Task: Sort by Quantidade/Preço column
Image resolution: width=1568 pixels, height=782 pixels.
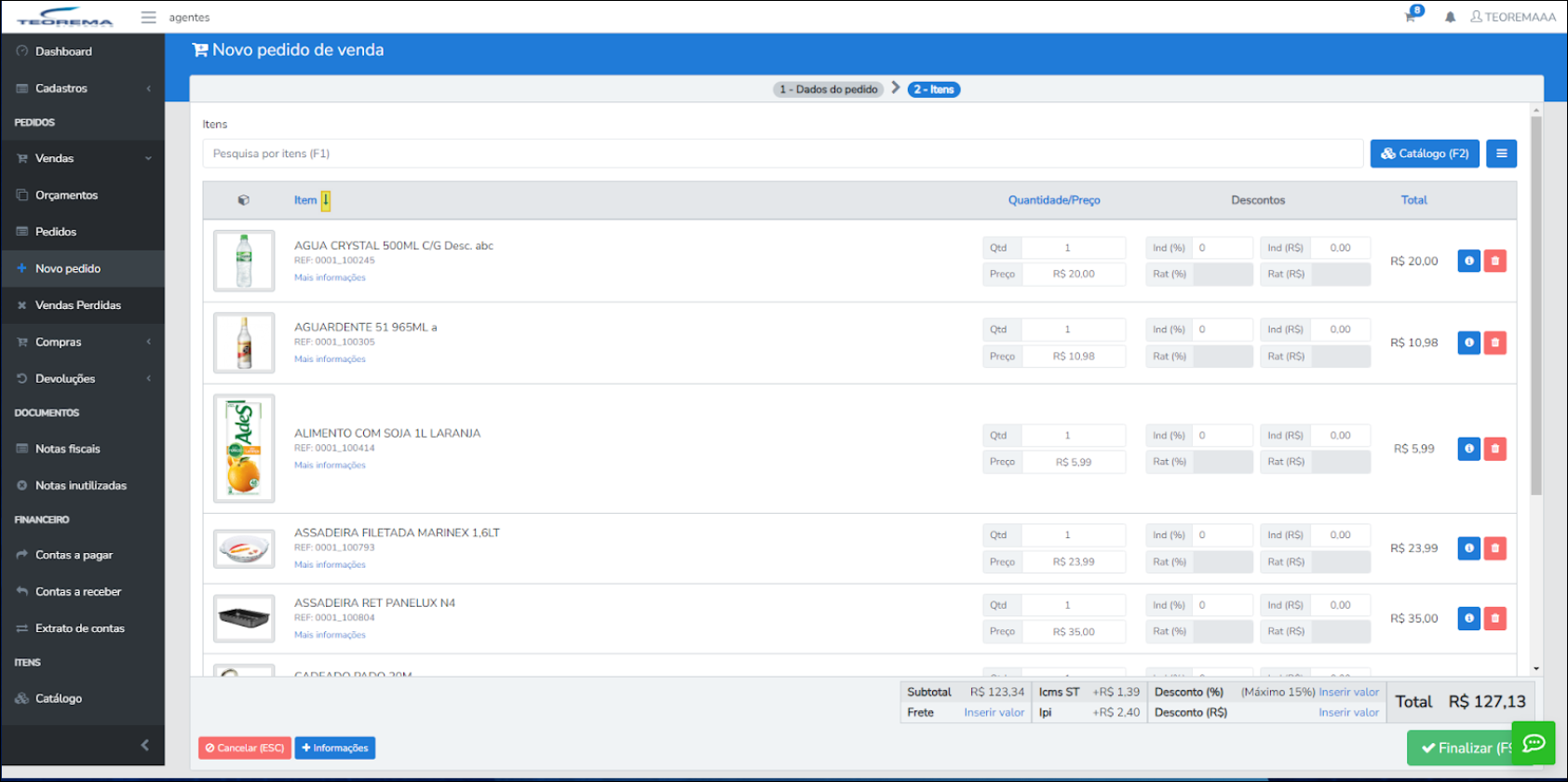Action: (x=1054, y=200)
